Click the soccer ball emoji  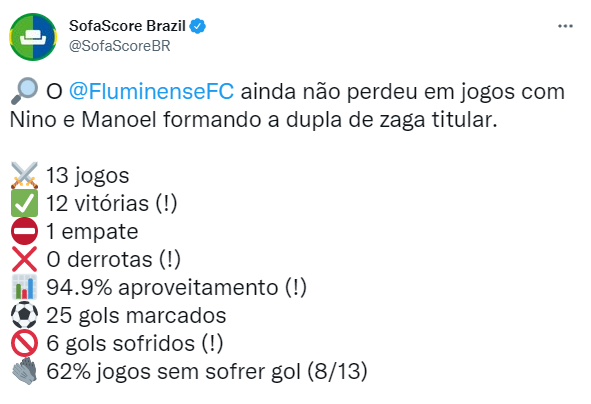24,315
